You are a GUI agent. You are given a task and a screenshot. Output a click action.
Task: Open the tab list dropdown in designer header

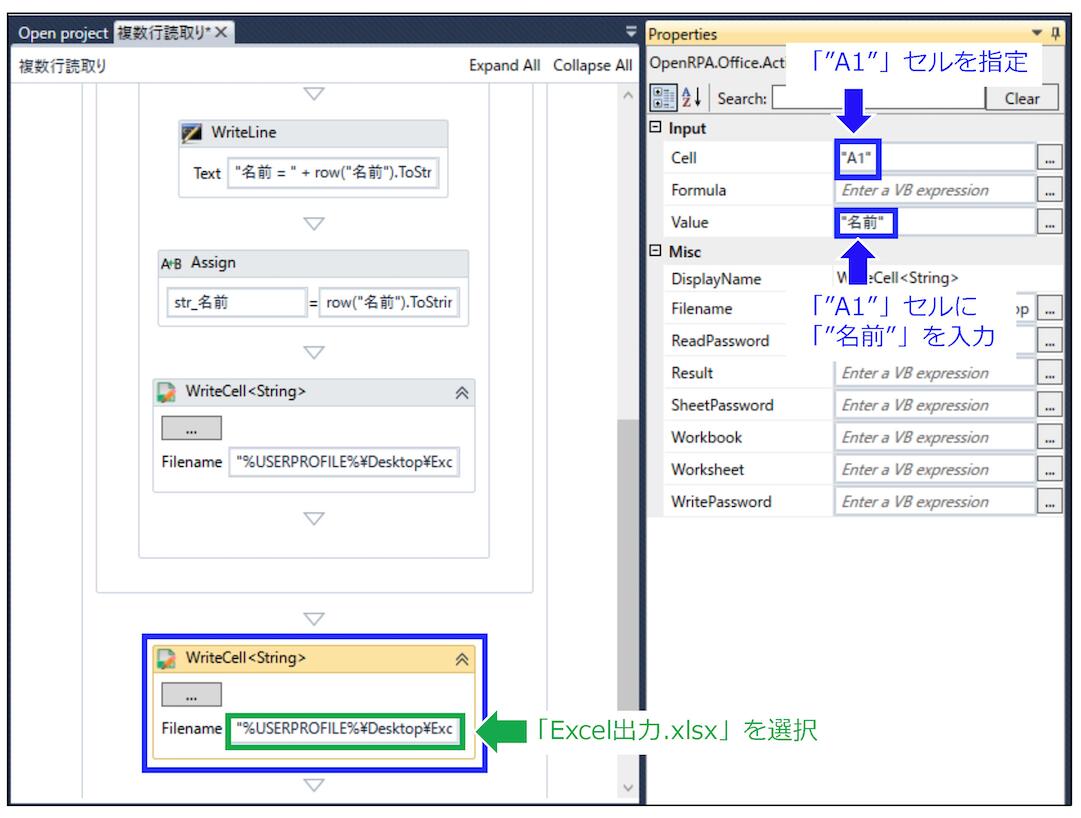[631, 32]
